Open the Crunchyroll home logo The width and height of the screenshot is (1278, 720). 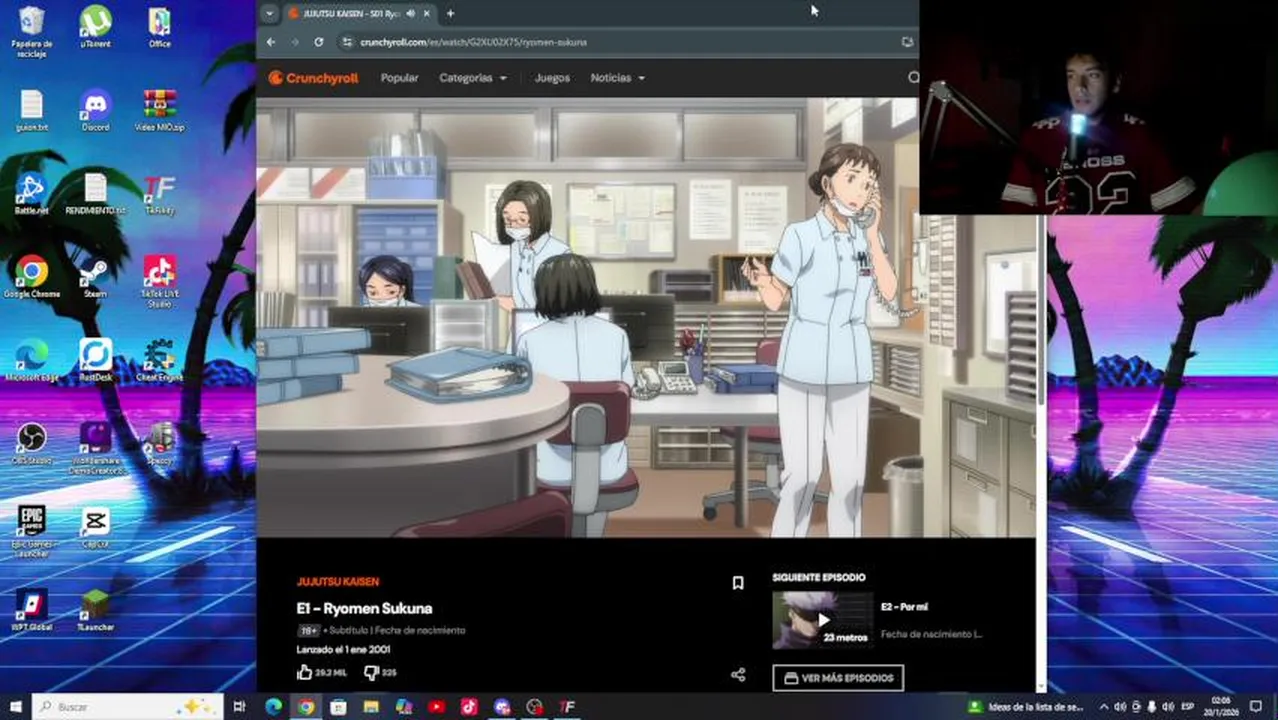(313, 78)
